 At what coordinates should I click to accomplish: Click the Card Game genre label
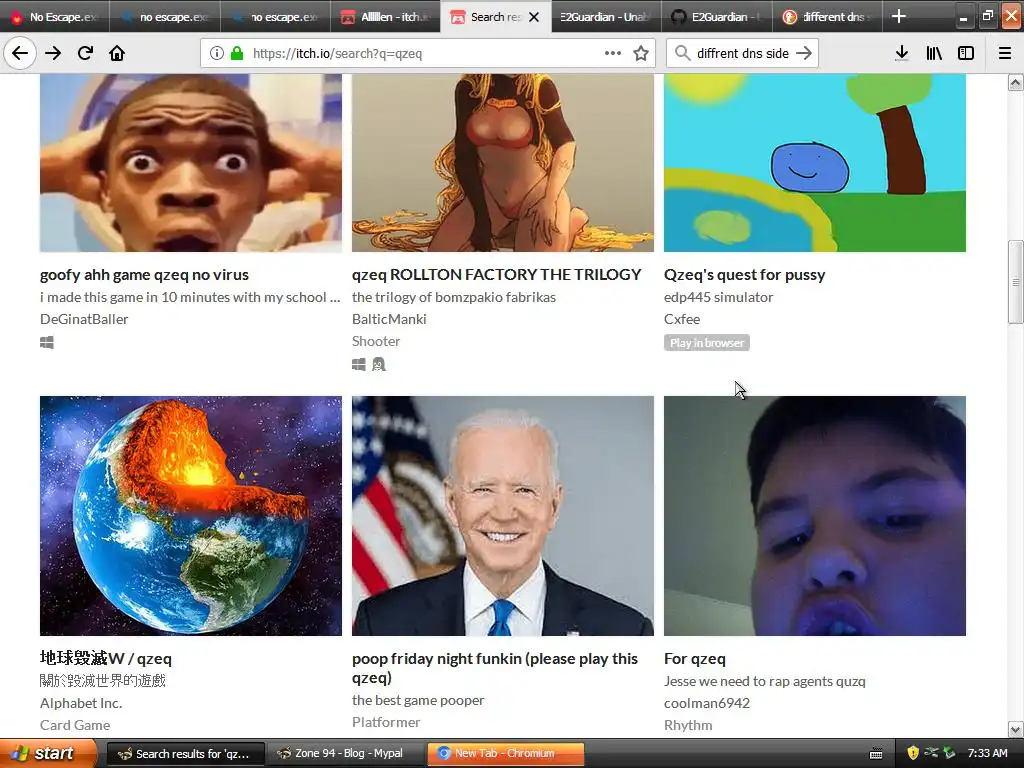(x=75, y=725)
